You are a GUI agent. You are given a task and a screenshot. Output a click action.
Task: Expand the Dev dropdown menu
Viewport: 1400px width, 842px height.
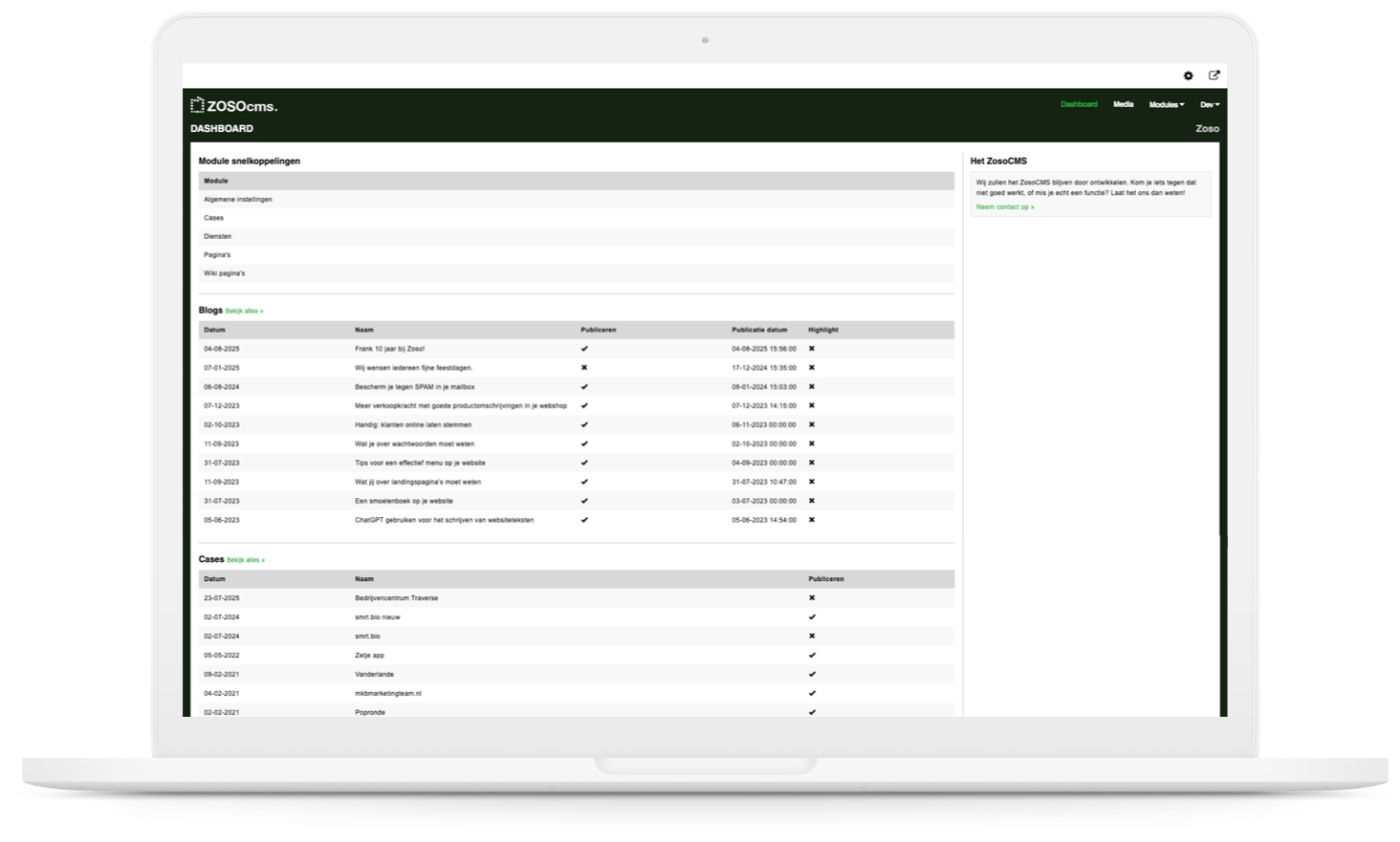click(1210, 104)
